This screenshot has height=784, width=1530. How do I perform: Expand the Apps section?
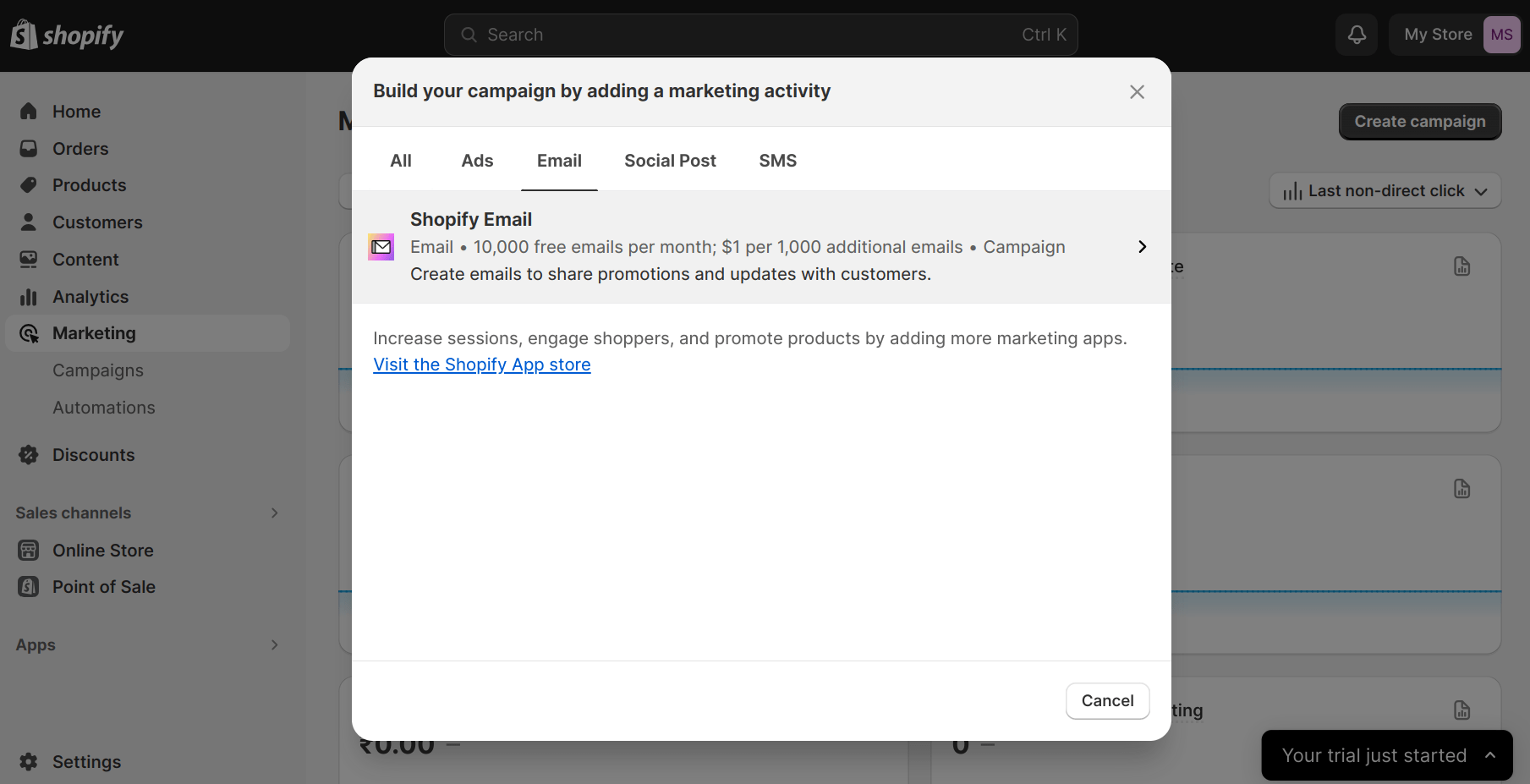(x=273, y=644)
